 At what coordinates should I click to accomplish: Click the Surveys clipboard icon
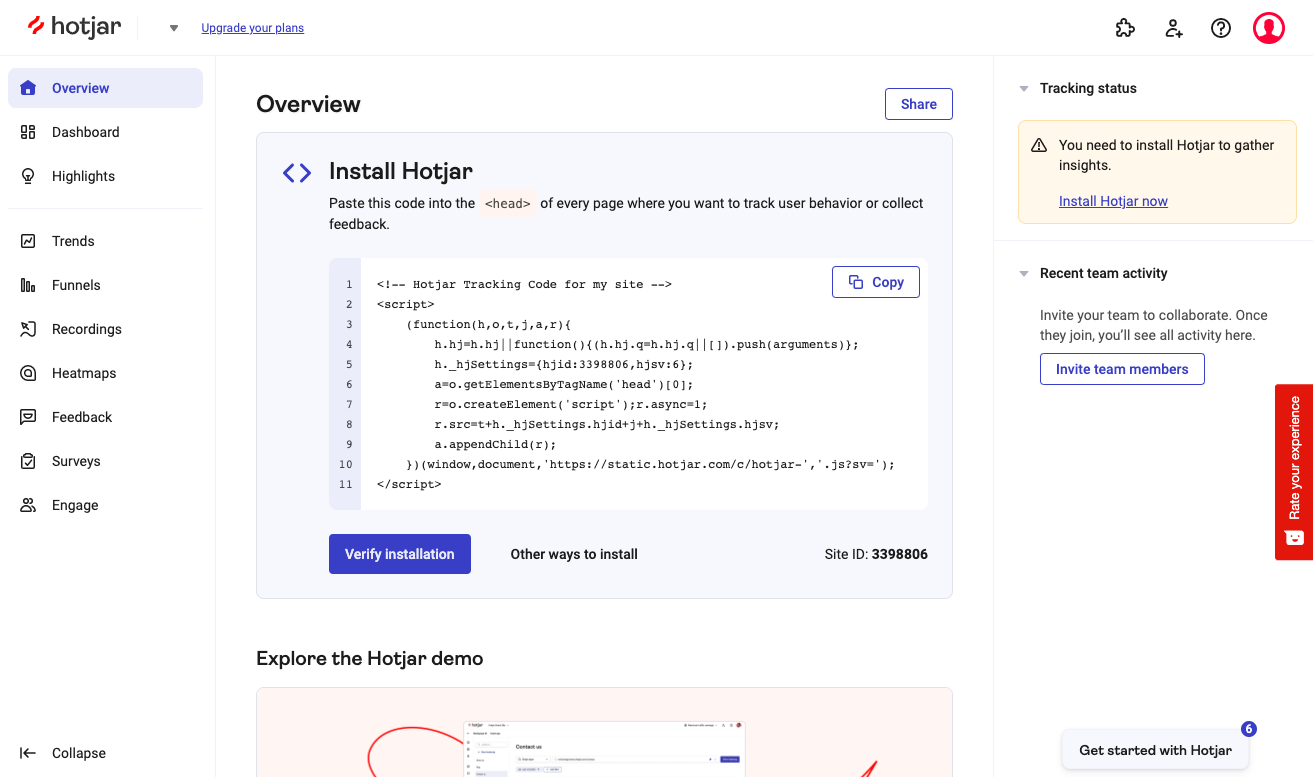[29, 461]
